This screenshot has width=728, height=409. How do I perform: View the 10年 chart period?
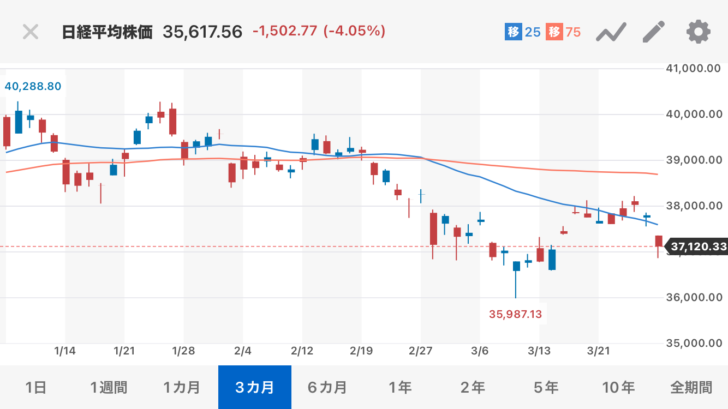[x=619, y=387]
